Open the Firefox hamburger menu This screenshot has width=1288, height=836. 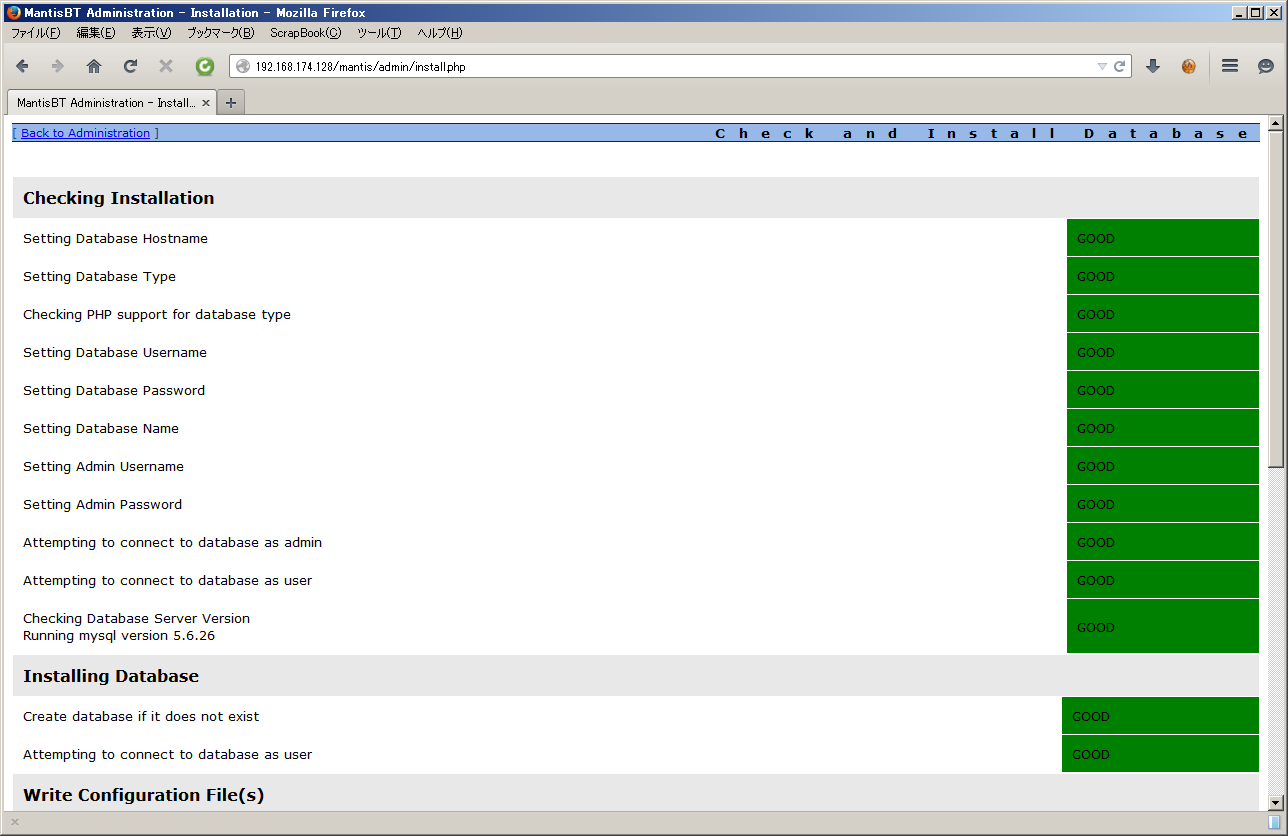(1230, 66)
